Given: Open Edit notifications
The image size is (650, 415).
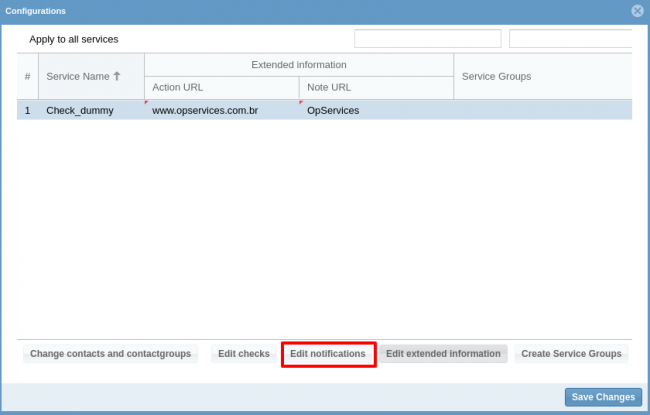Looking at the screenshot, I should click(328, 354).
